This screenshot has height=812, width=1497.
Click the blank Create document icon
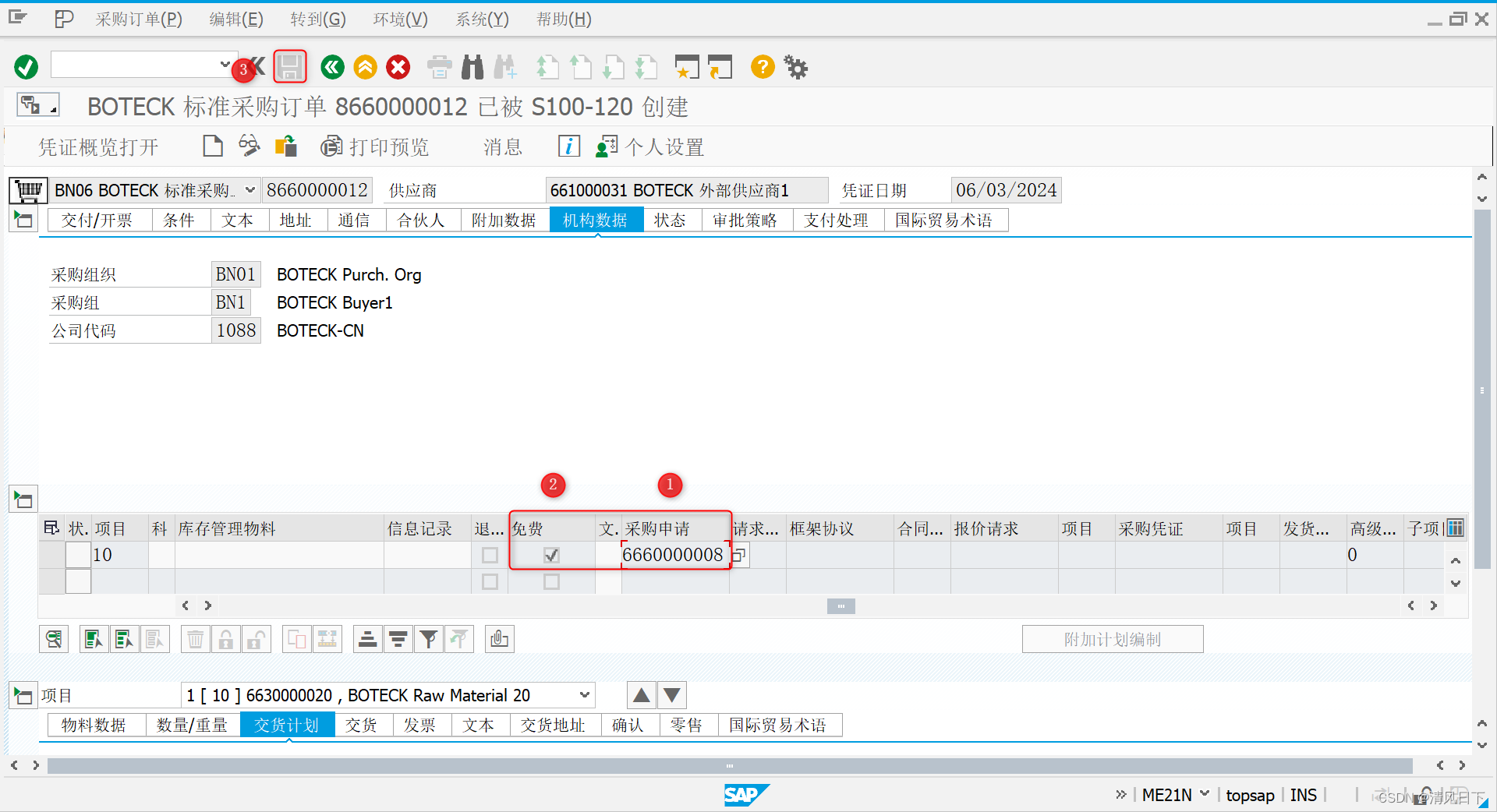212,147
